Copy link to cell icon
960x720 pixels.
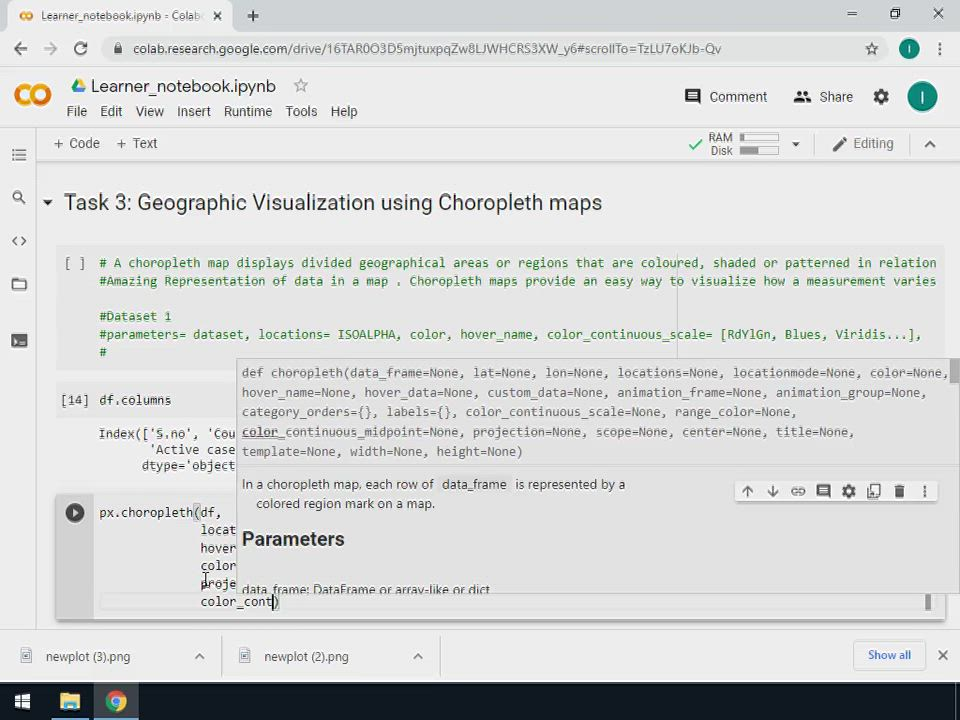coord(798,491)
